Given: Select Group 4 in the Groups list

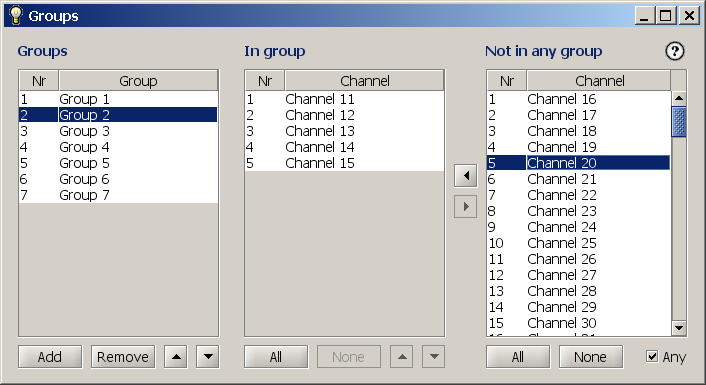Looking at the screenshot, I should (x=118, y=147).
